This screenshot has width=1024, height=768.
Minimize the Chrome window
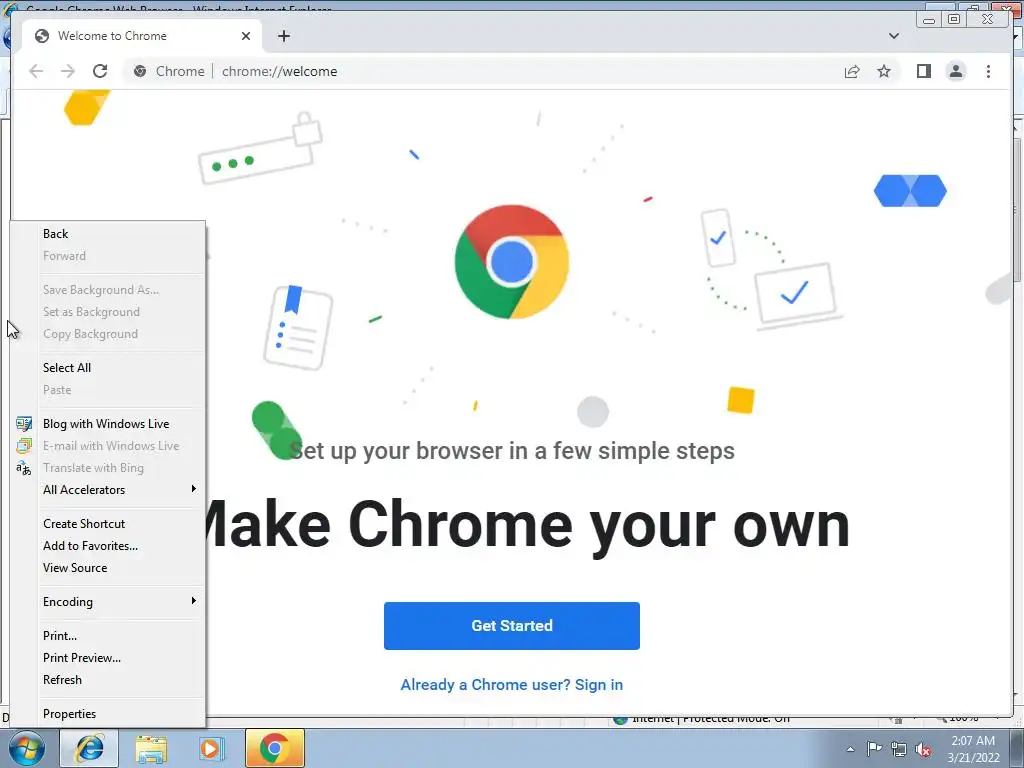pos(929,20)
